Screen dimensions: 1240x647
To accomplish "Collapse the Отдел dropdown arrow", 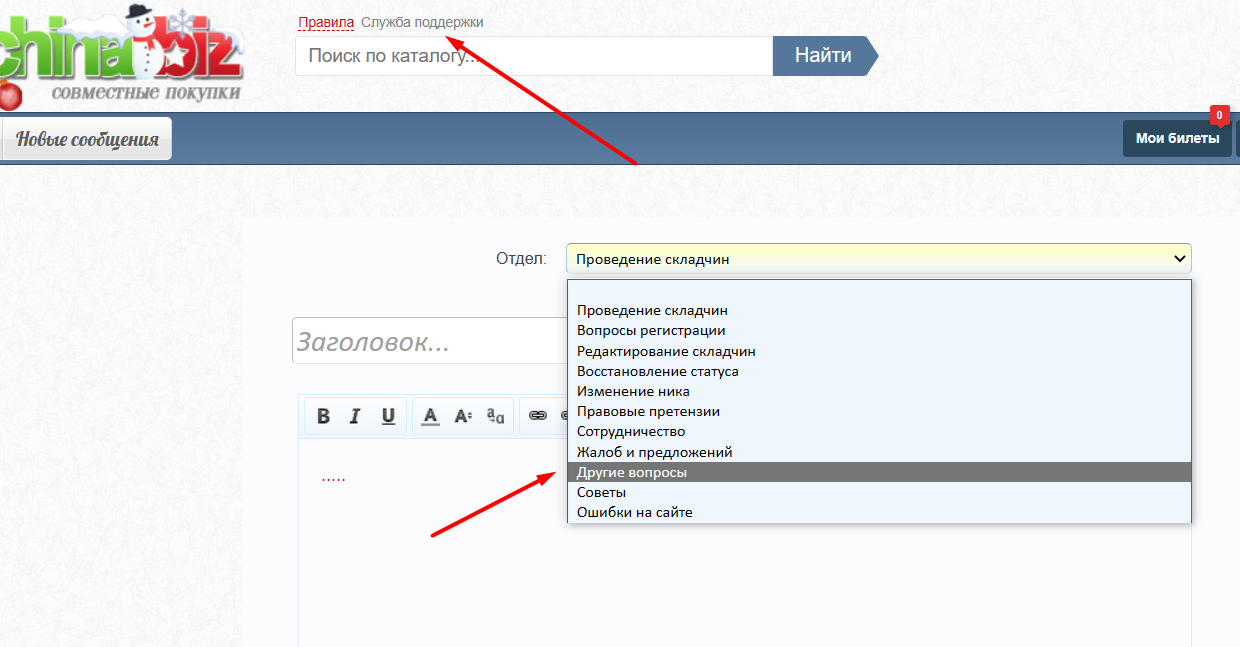I will click(x=1177, y=259).
